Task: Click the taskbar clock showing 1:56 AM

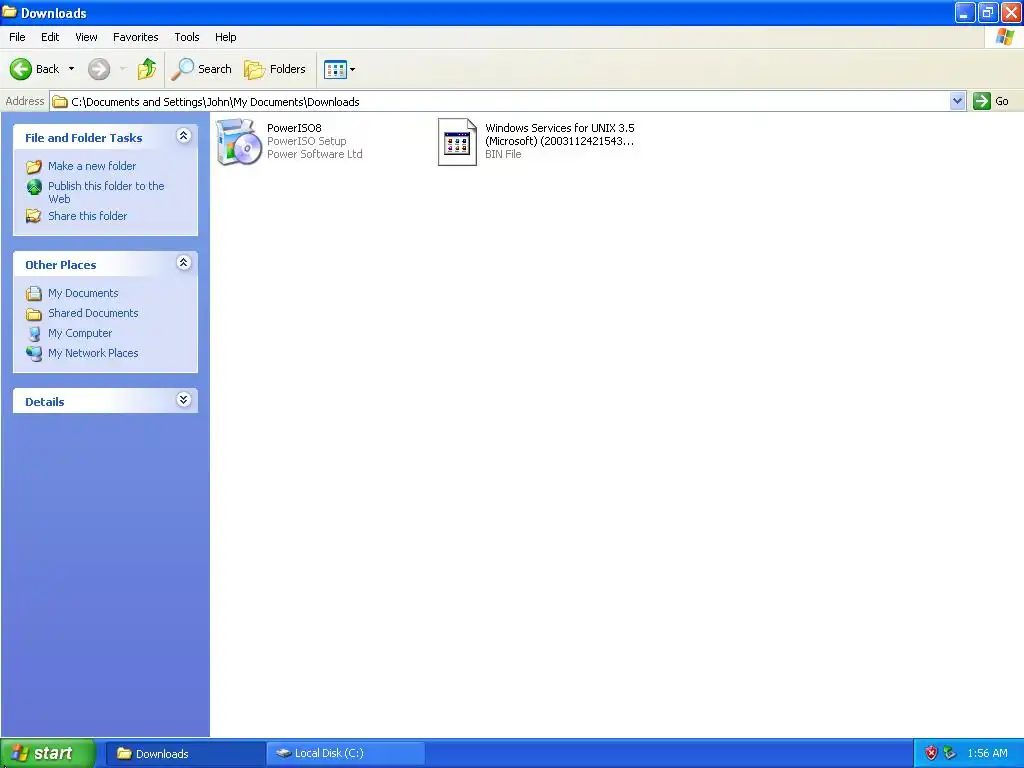Action: (987, 753)
